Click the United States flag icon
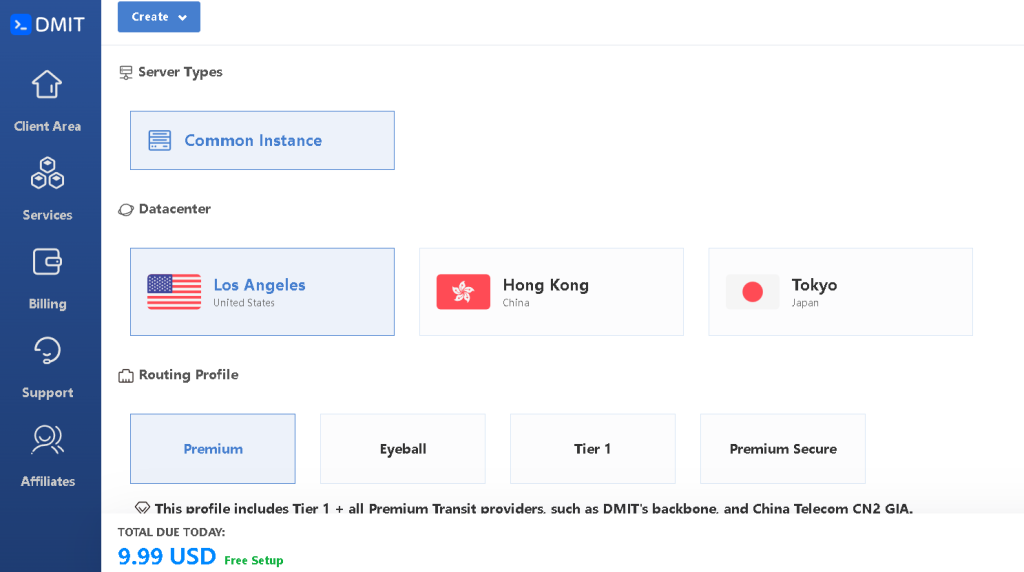Screen dimensions: 1024x572 click(x=174, y=292)
